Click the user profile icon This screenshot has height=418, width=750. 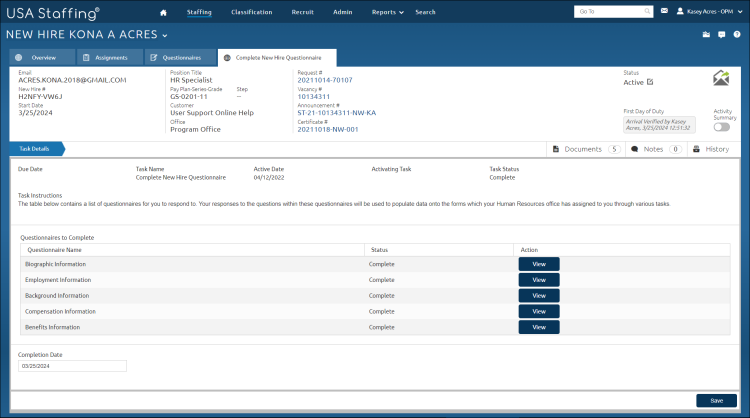click(680, 11)
